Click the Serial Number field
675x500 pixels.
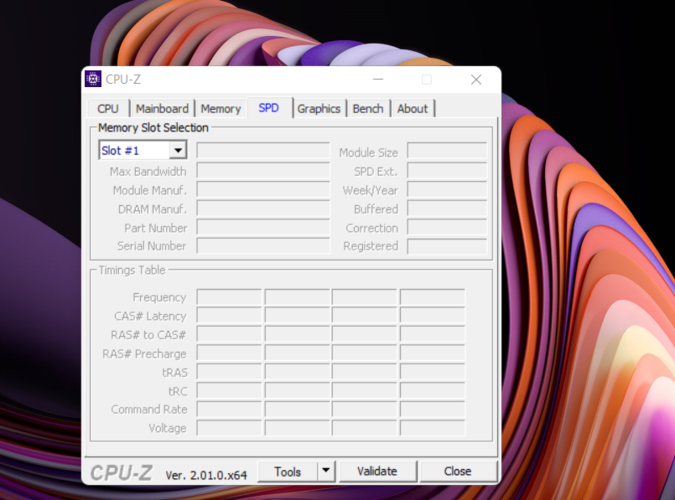pyautogui.click(x=263, y=245)
